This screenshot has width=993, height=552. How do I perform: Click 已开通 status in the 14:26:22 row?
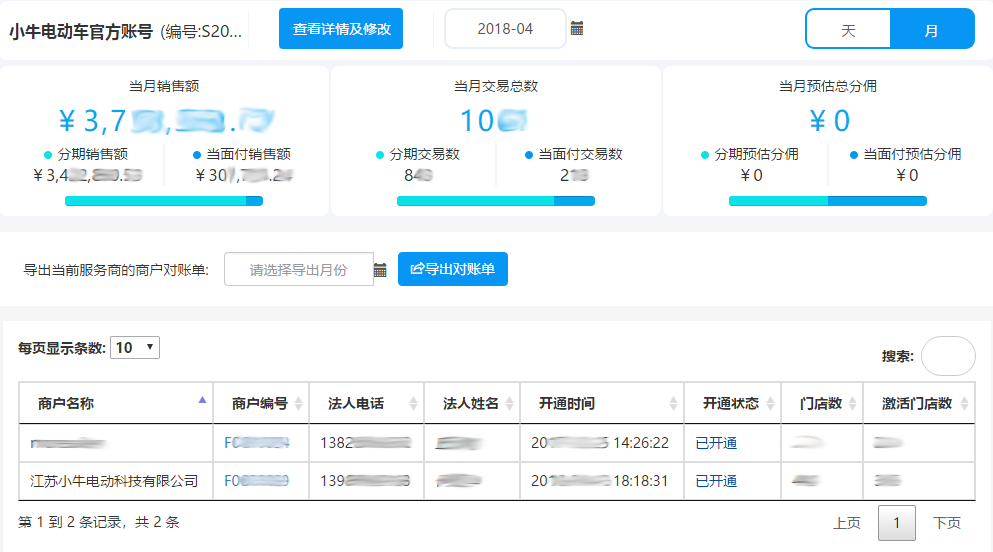coord(716,442)
